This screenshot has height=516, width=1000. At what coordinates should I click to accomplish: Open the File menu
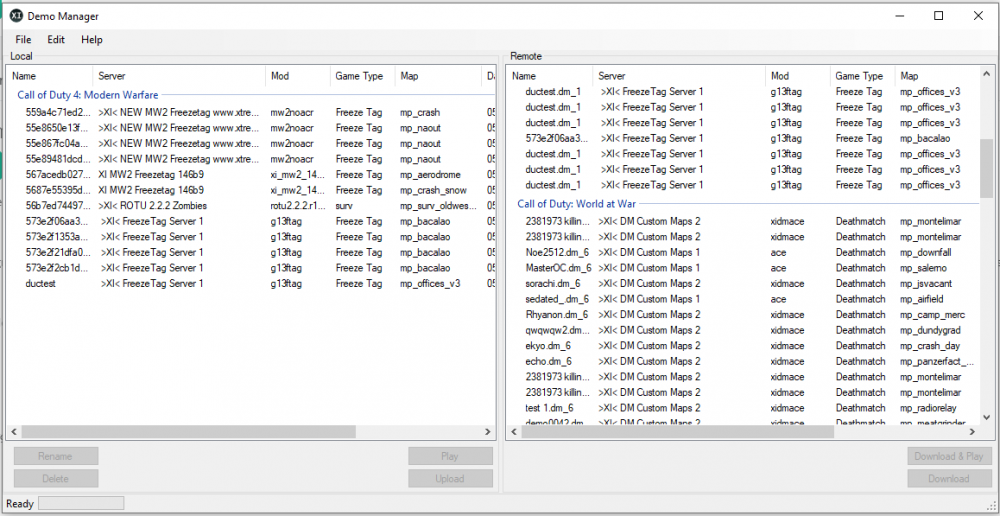pos(23,40)
